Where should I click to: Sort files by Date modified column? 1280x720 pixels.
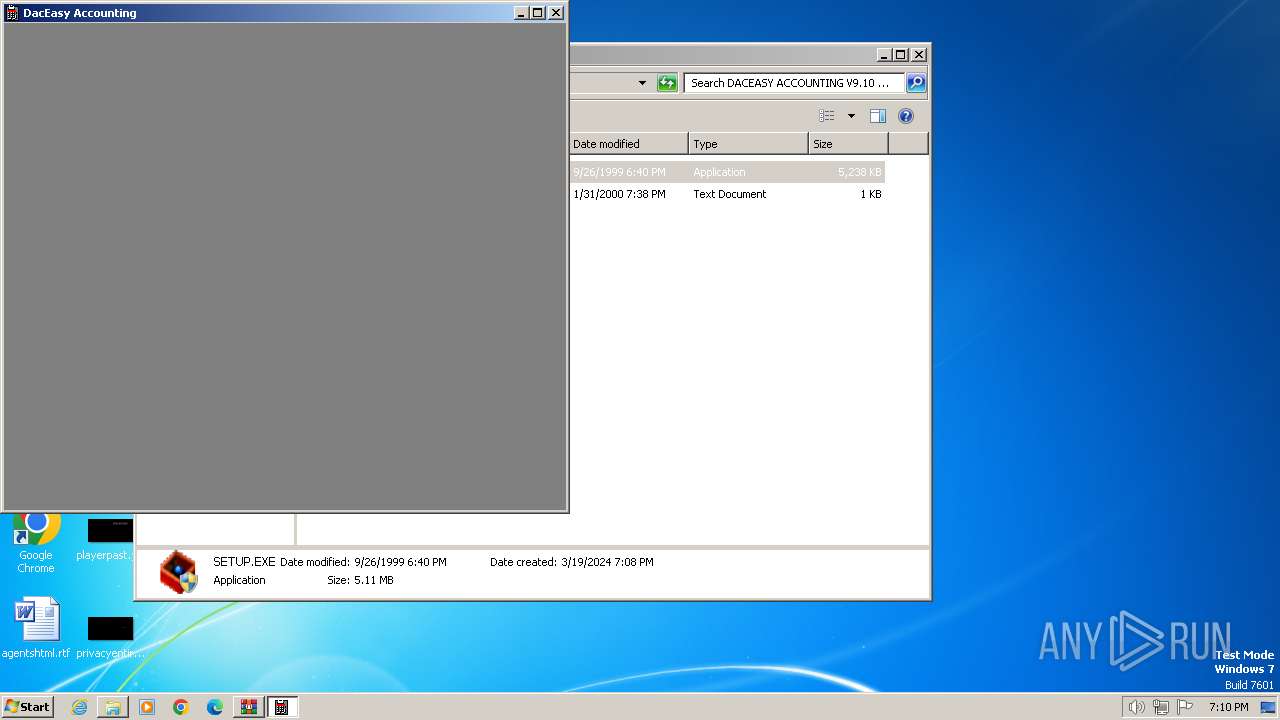point(628,144)
